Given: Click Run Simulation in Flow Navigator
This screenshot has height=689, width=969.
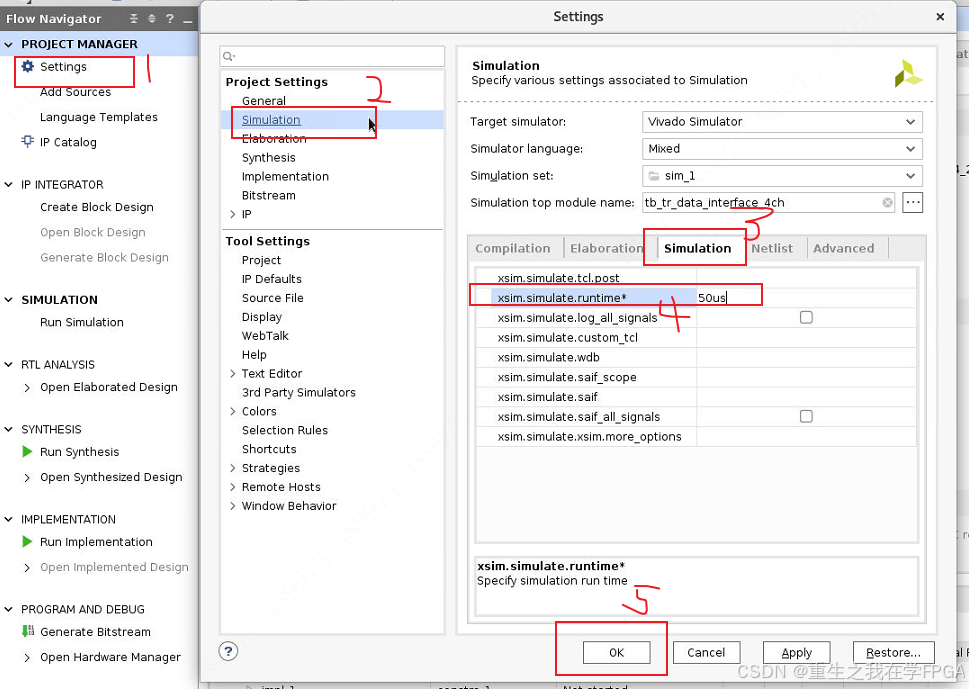Looking at the screenshot, I should (82, 322).
